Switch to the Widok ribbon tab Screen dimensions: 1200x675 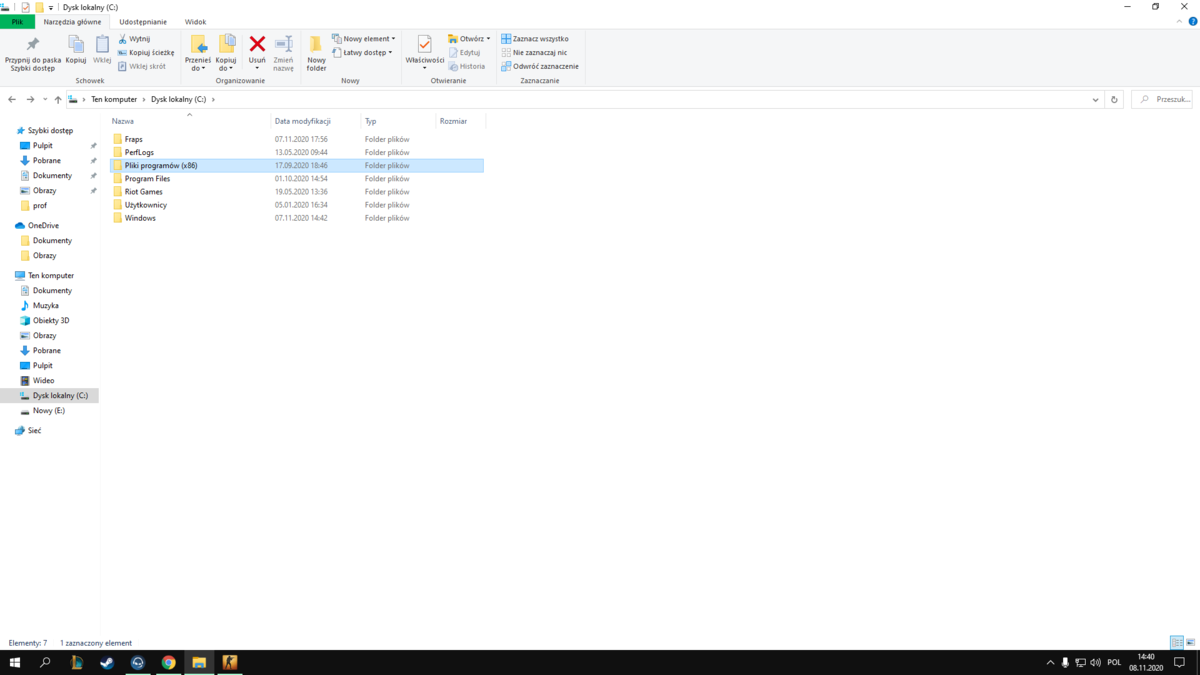195,21
